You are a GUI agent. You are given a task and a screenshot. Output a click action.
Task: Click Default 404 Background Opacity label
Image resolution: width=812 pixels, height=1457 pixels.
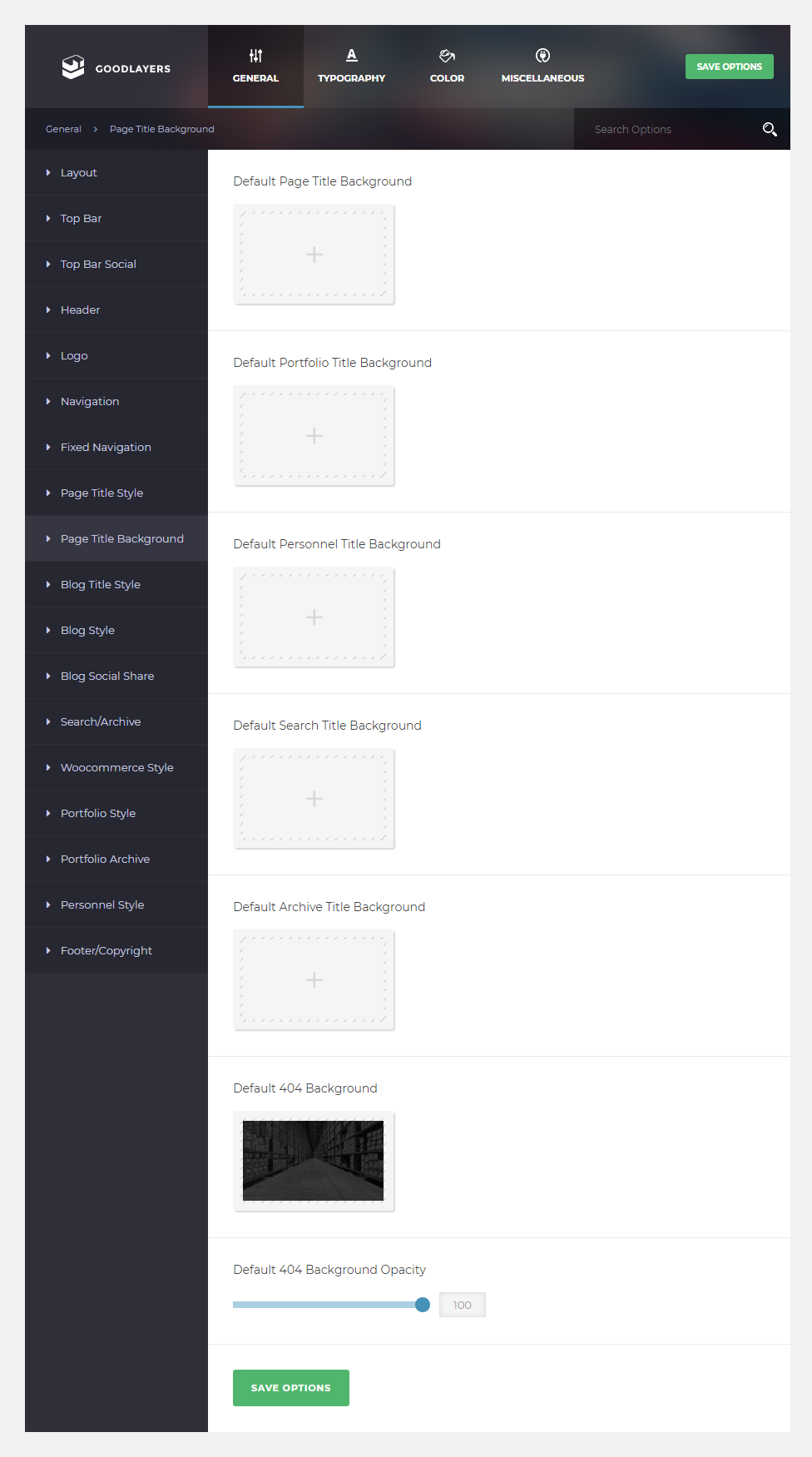coord(329,1270)
